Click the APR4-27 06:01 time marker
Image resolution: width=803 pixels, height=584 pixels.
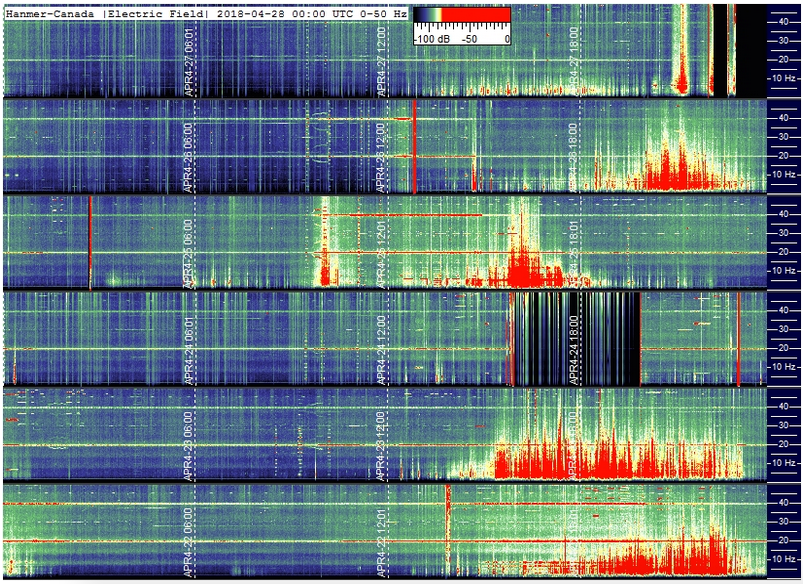click(189, 62)
